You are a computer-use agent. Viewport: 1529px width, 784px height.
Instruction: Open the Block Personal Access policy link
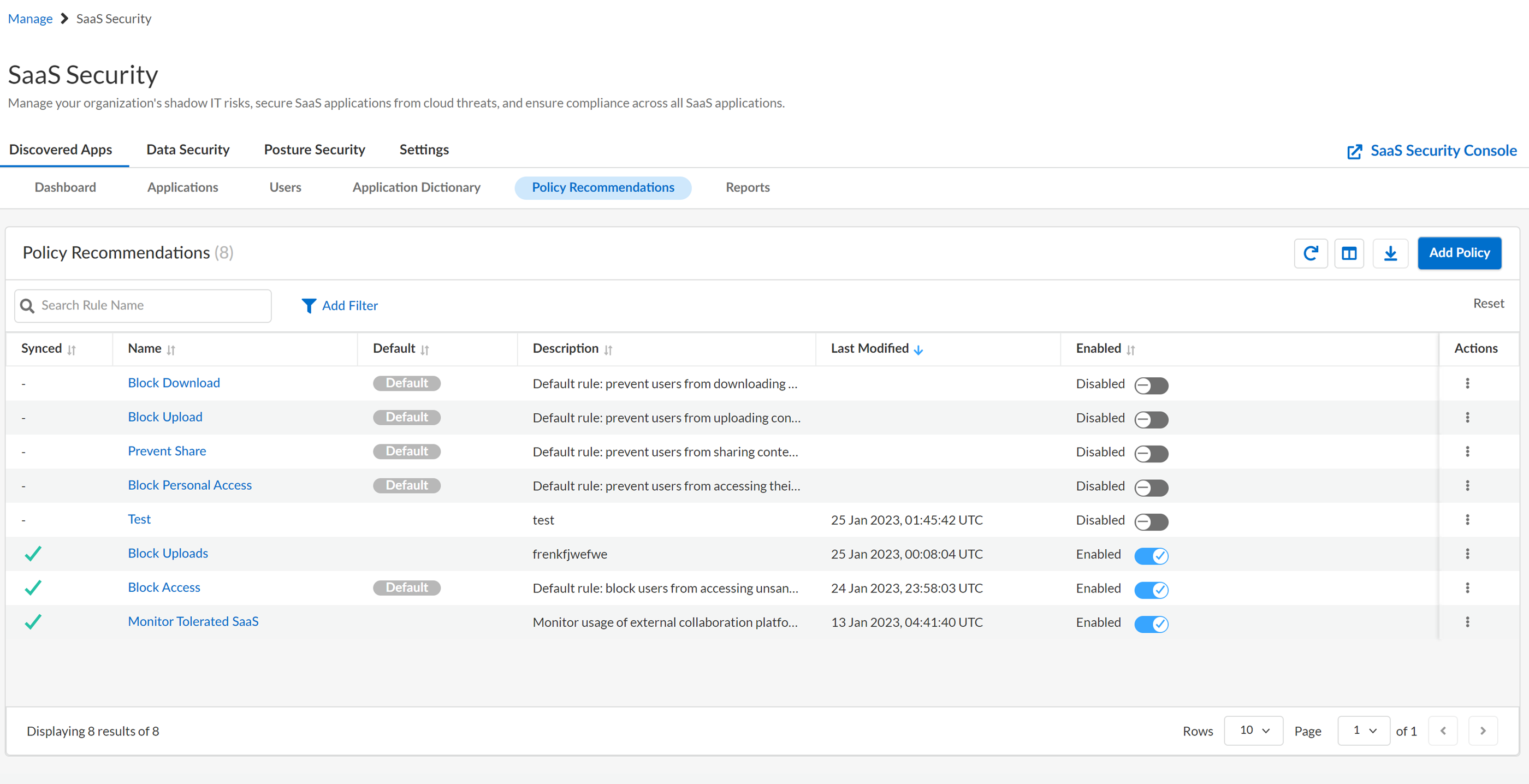click(x=189, y=485)
